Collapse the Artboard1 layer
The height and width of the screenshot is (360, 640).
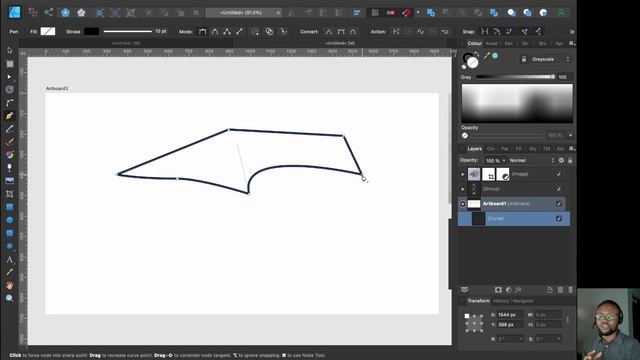[463, 204]
